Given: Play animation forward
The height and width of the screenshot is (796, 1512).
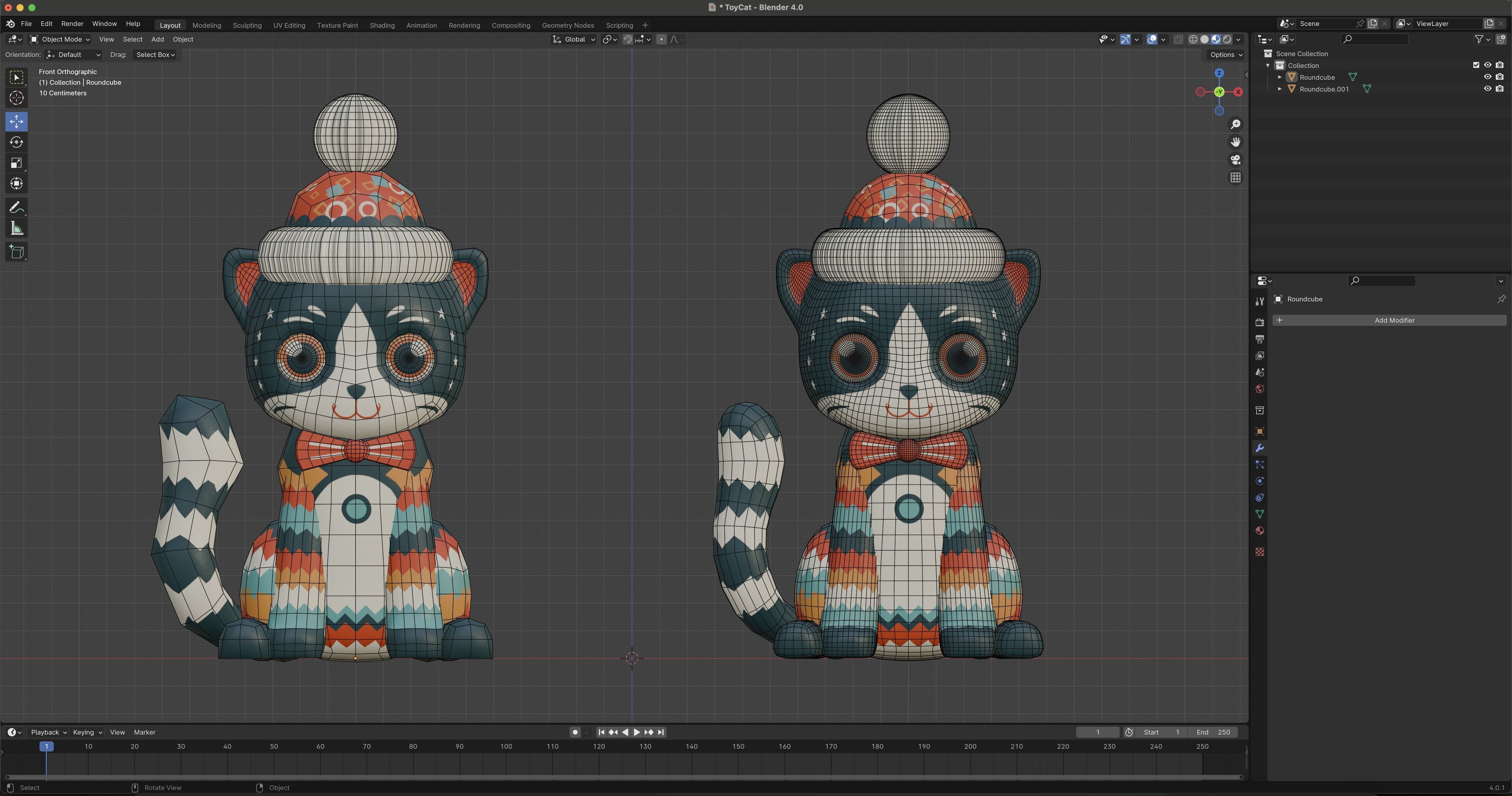Looking at the screenshot, I should pos(637,732).
